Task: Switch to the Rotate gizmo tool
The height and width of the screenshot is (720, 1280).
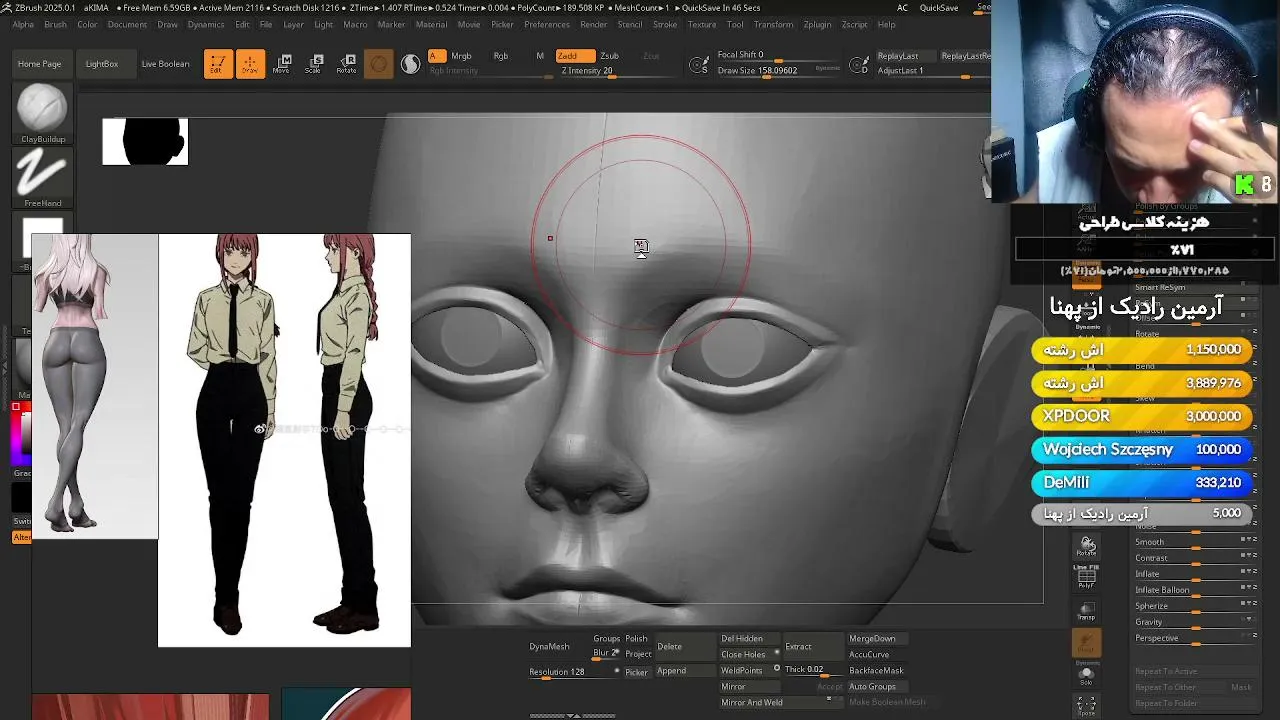Action: coord(346,64)
